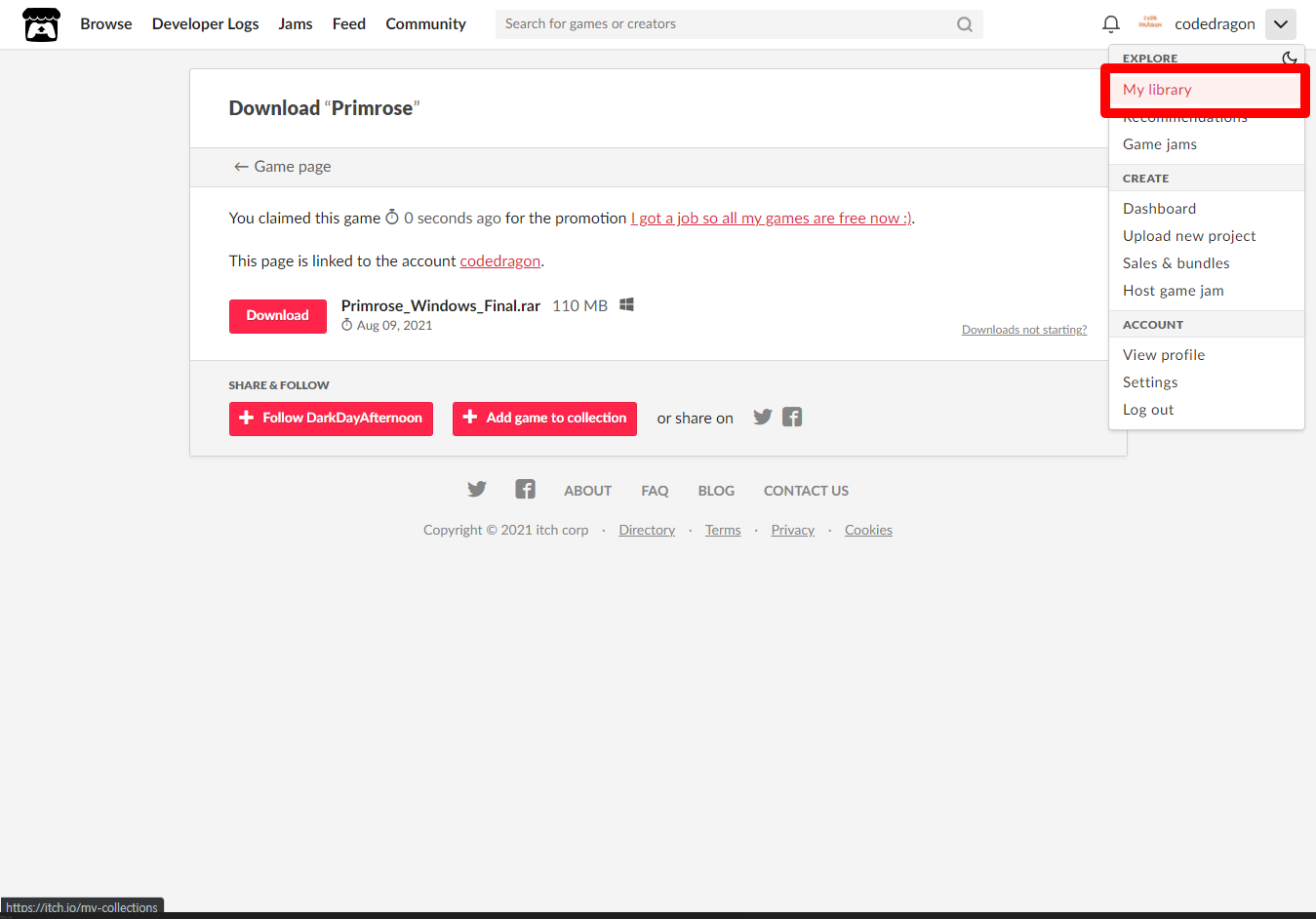Open CONTACT US footer link
The height and width of the screenshot is (919, 1316).
click(x=806, y=491)
